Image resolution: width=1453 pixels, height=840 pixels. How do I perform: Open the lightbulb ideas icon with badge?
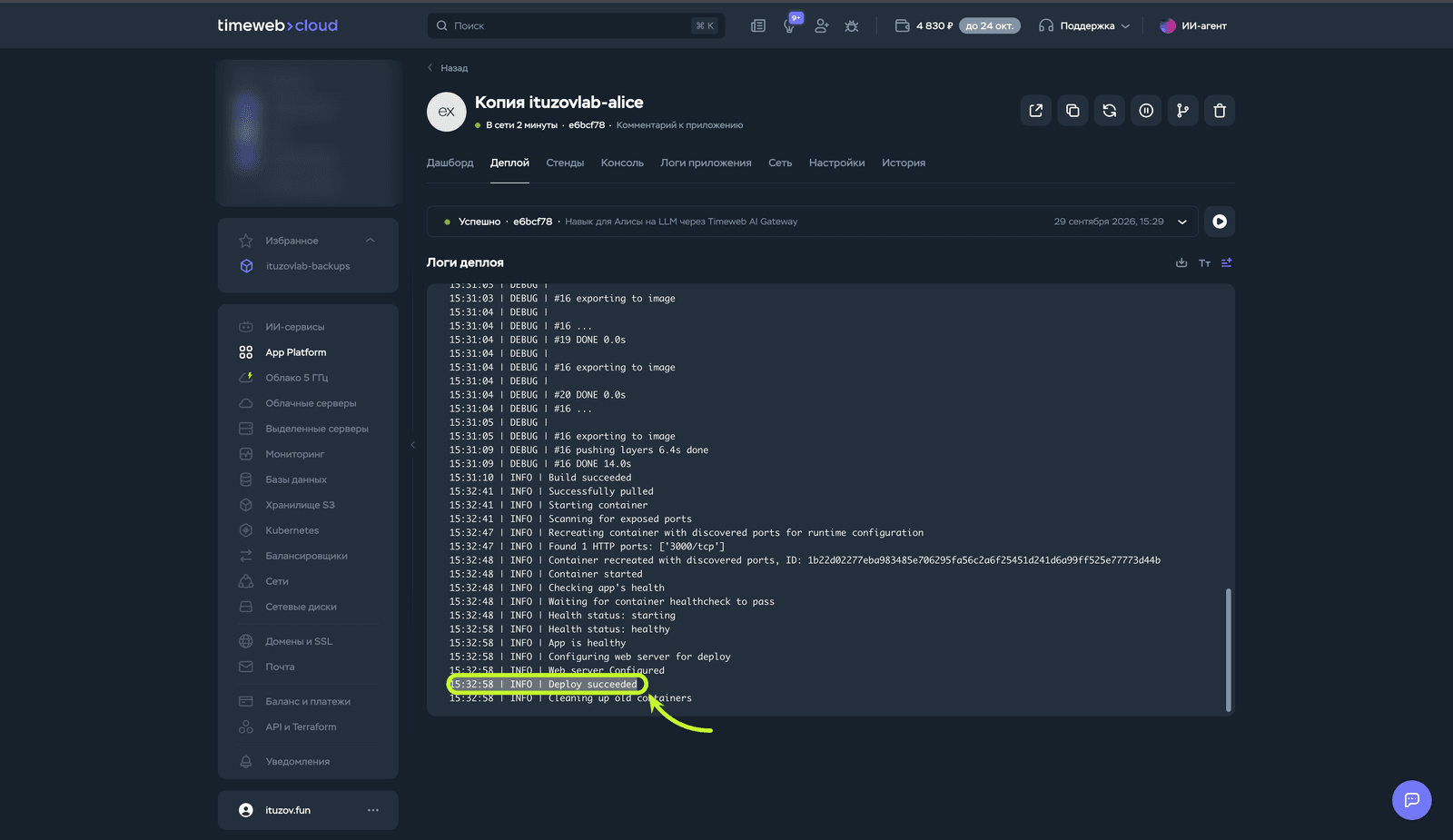pos(790,25)
